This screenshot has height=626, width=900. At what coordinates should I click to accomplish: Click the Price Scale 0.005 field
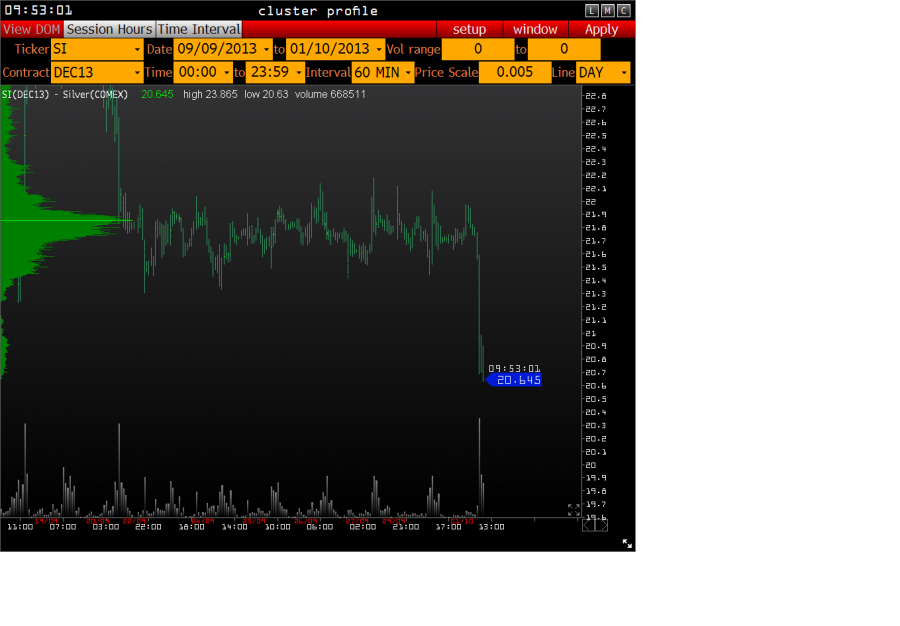(515, 72)
